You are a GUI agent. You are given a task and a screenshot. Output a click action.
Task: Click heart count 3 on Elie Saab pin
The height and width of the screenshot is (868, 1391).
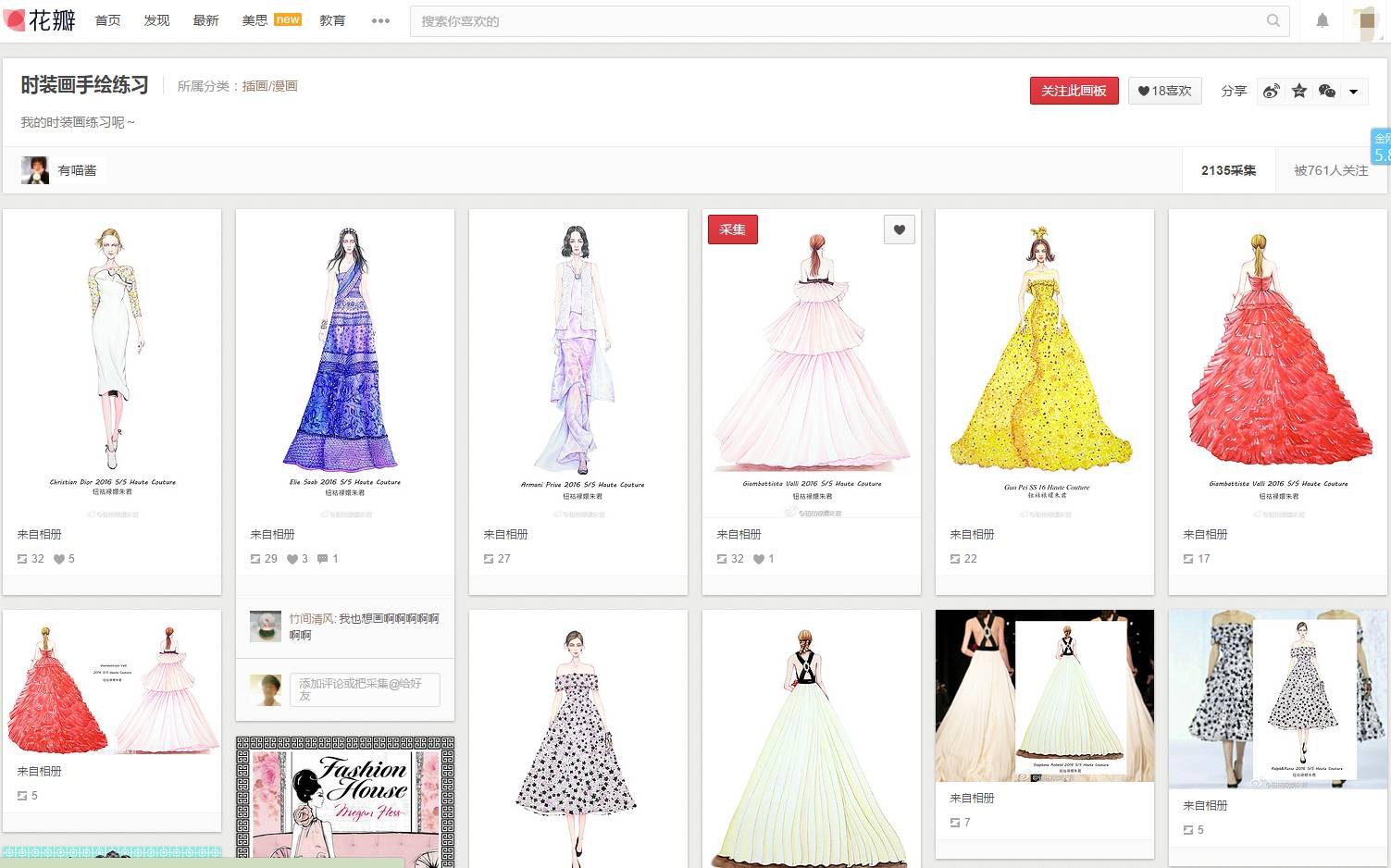(x=297, y=559)
